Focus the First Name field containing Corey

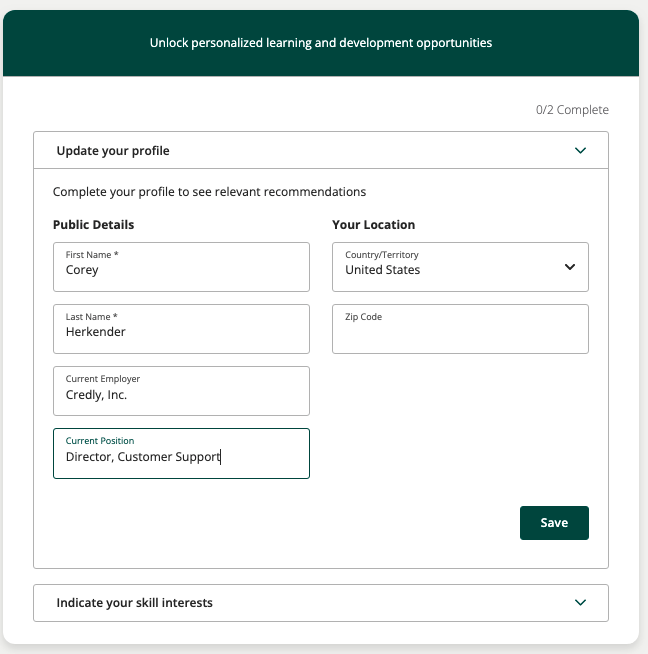[x=181, y=267]
